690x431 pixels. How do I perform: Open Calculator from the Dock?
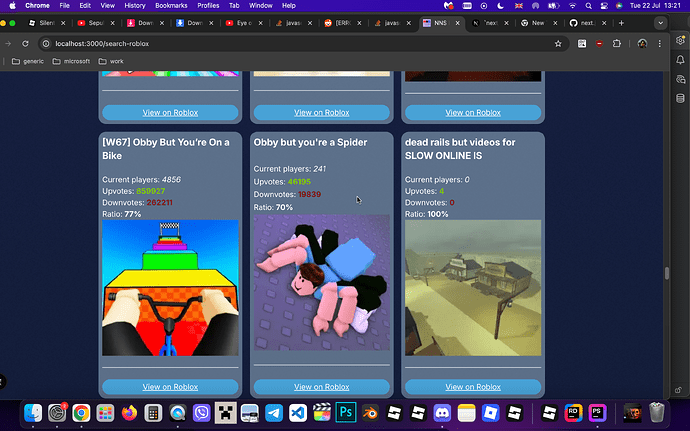[x=153, y=413]
